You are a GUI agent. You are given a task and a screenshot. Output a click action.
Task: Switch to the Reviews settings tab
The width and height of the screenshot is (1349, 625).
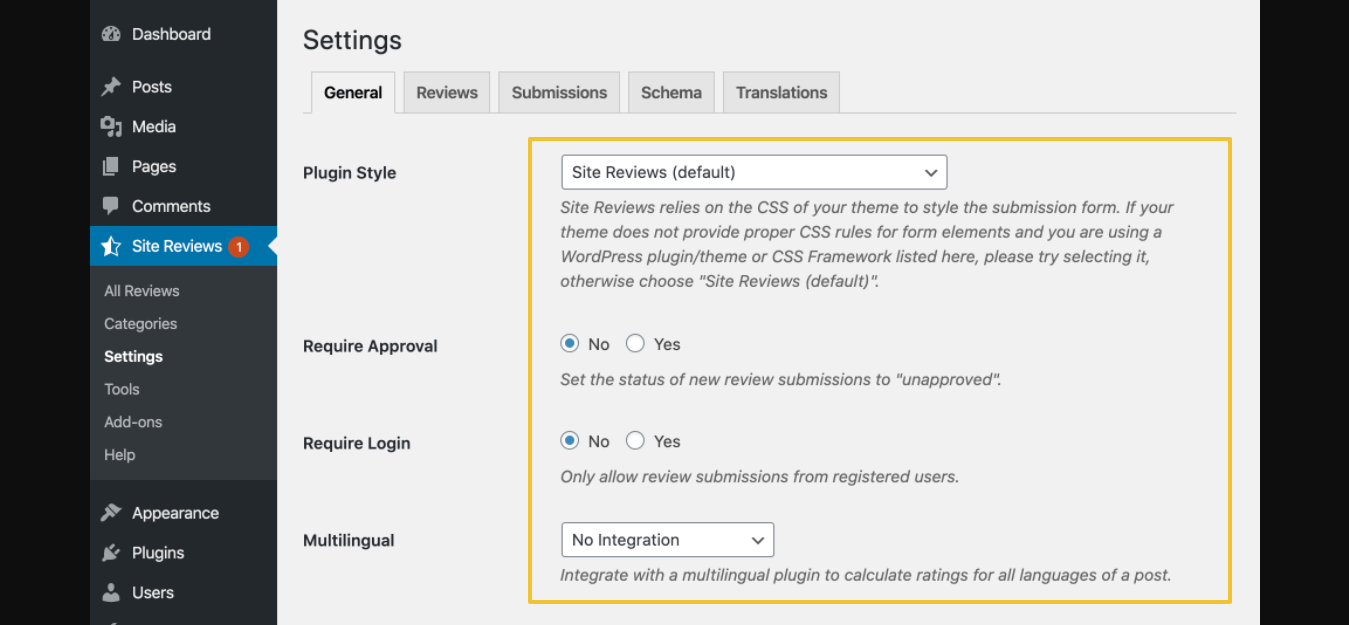click(x=447, y=92)
